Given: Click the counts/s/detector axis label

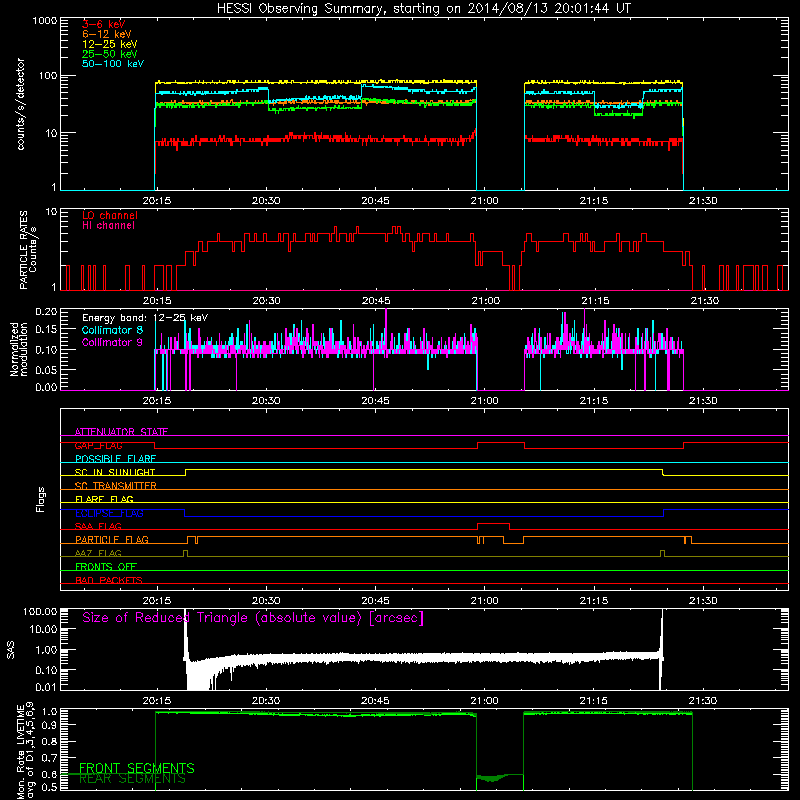Looking at the screenshot, I should pyautogui.click(x=20, y=104).
